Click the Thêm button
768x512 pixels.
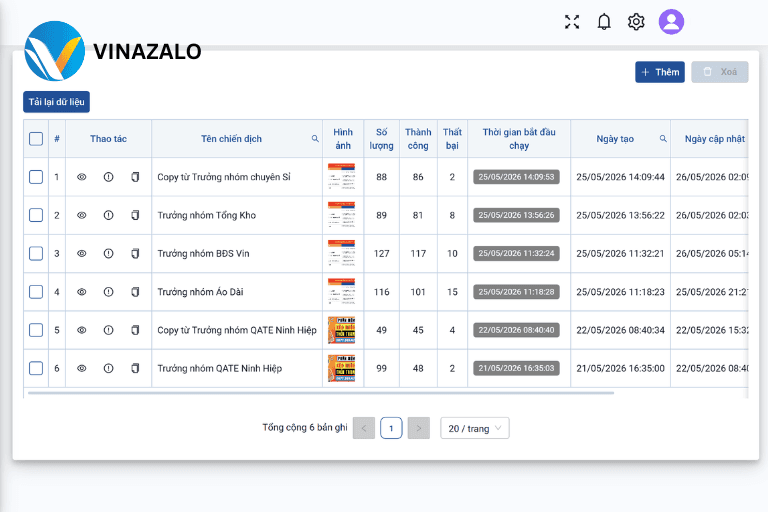(x=660, y=72)
